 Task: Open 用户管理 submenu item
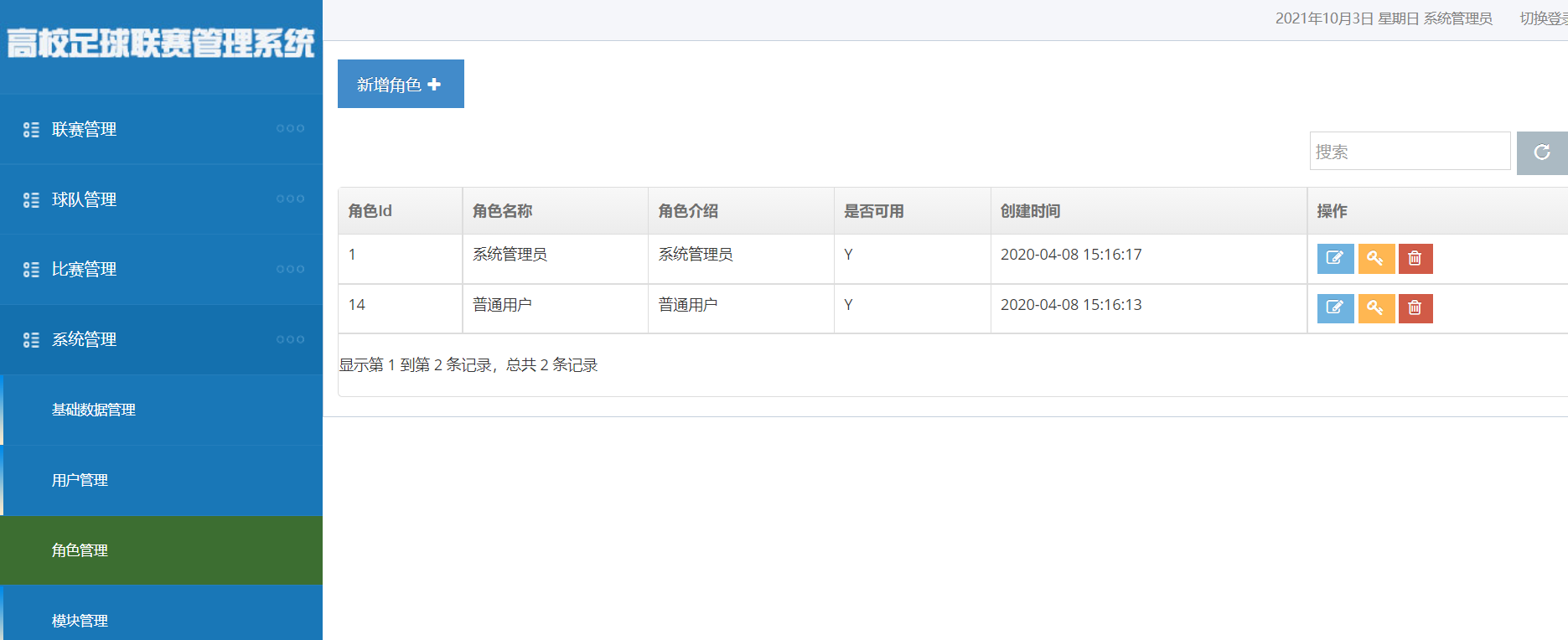[163, 480]
